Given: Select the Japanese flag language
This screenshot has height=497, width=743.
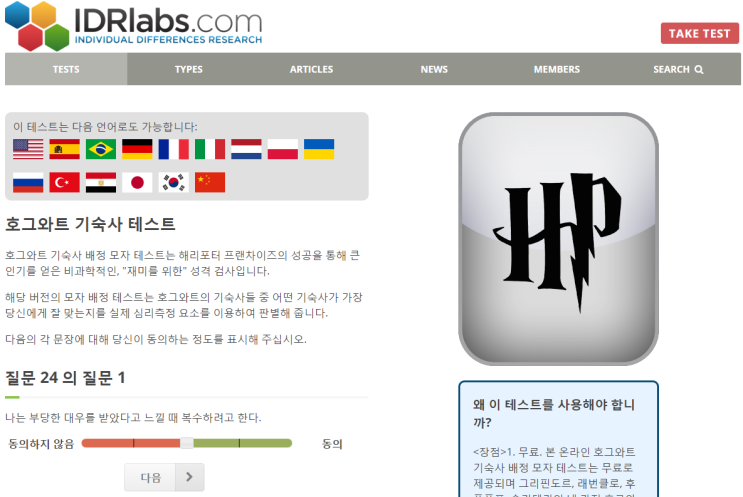Looking at the screenshot, I should pos(137,182).
